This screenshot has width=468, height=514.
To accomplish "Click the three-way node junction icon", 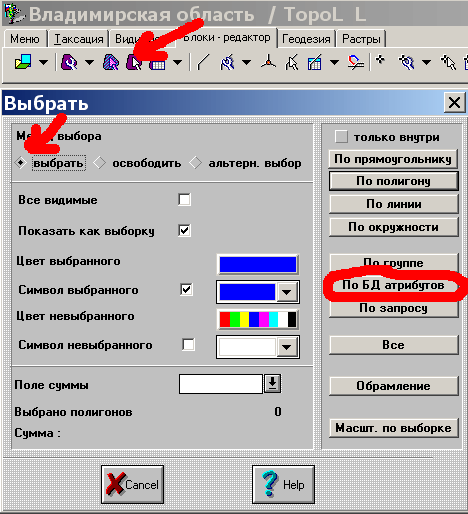I will pyautogui.click(x=268, y=62).
